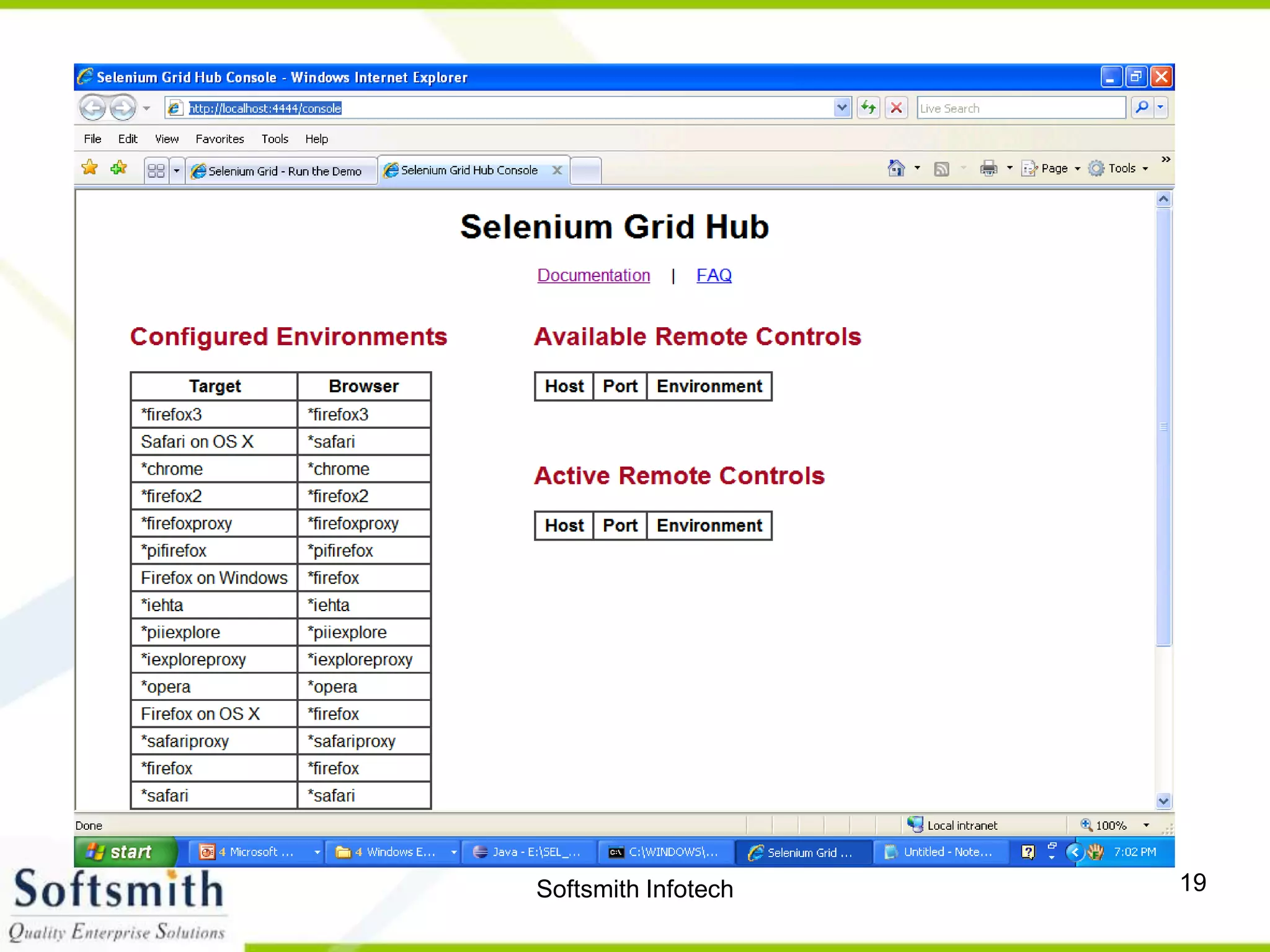Open the FAQ link

(x=714, y=275)
